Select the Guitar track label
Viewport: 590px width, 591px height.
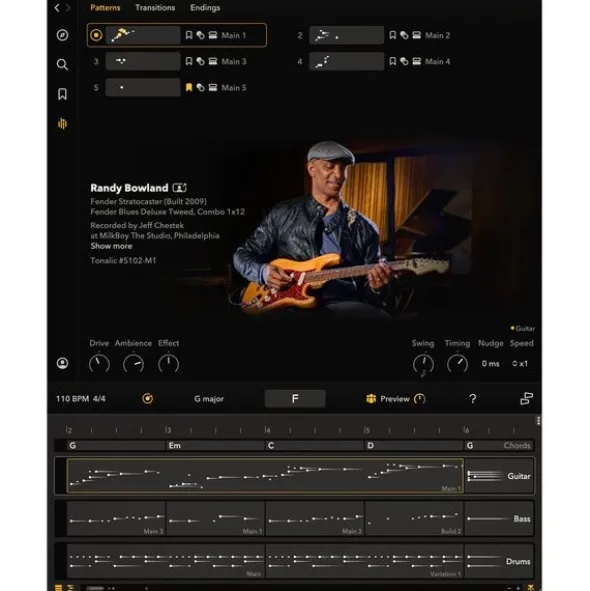pos(519,476)
